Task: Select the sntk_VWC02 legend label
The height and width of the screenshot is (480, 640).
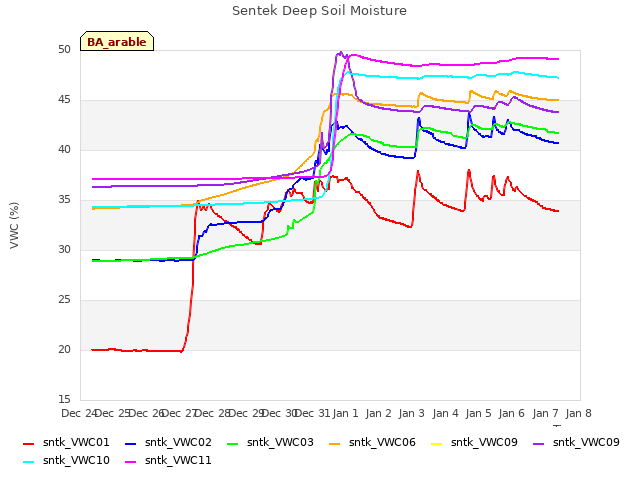Action: tap(178, 442)
